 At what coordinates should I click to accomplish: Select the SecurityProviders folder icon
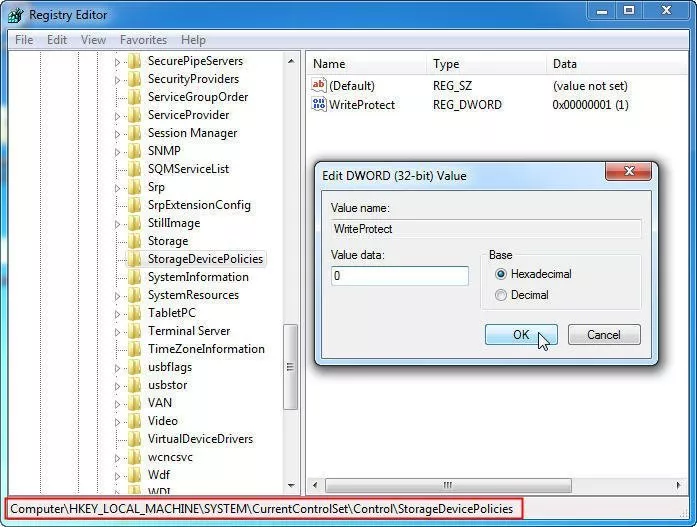click(134, 79)
